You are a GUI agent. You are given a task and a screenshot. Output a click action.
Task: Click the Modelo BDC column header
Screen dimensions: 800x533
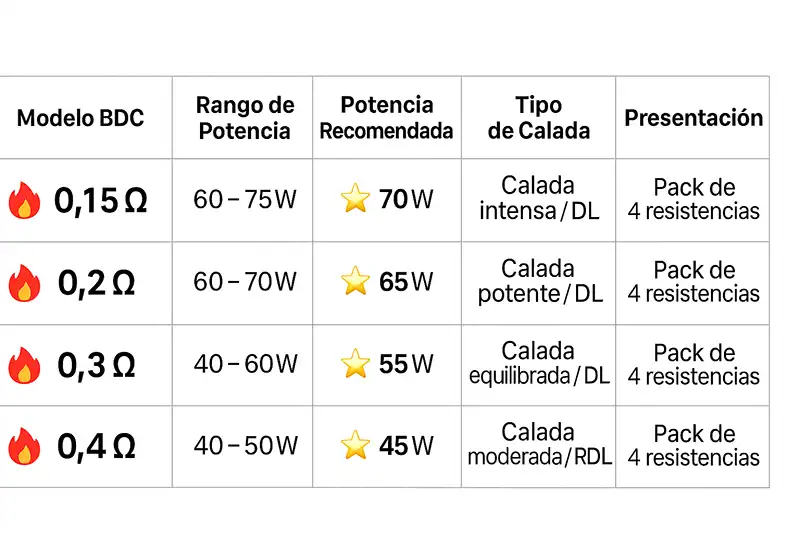(x=81, y=118)
